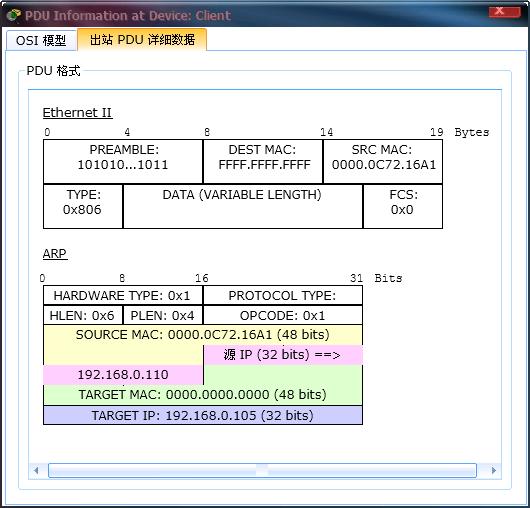Click the FCS 0x0 field
Screen dimensions: 530x508
[x=403, y=206]
